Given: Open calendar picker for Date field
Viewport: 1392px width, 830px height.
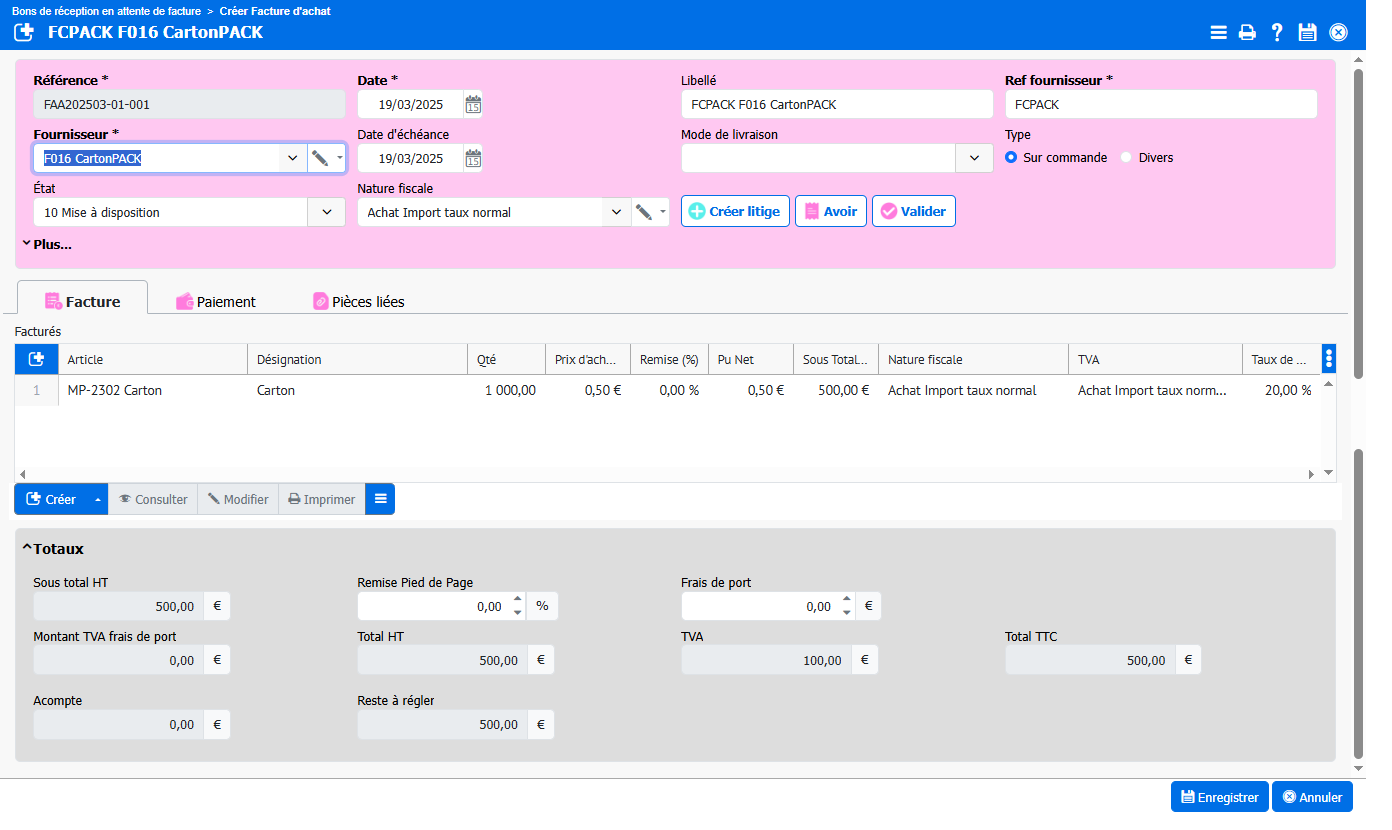Looking at the screenshot, I should tap(473, 104).
